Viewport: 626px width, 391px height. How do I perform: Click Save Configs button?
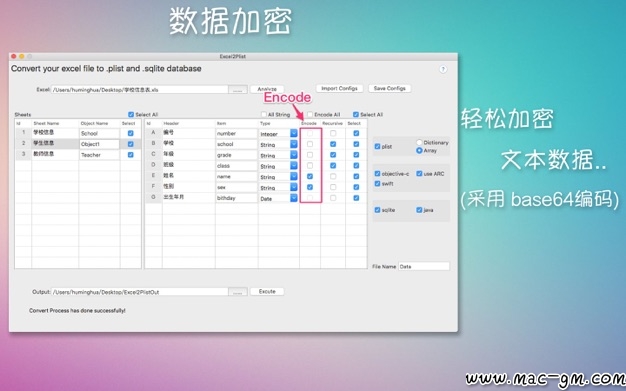(390, 88)
